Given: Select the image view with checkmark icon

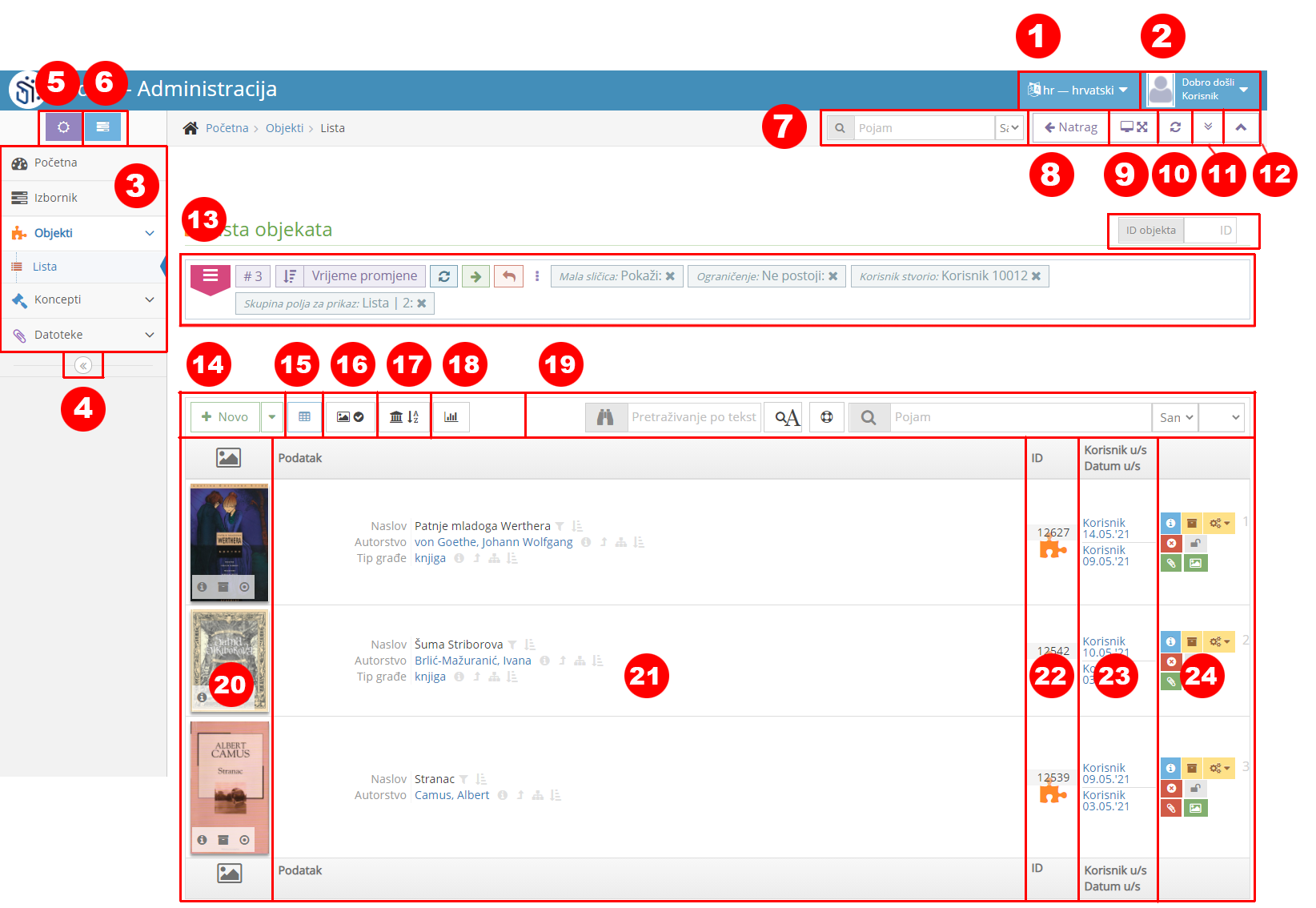Looking at the screenshot, I should 350,416.
